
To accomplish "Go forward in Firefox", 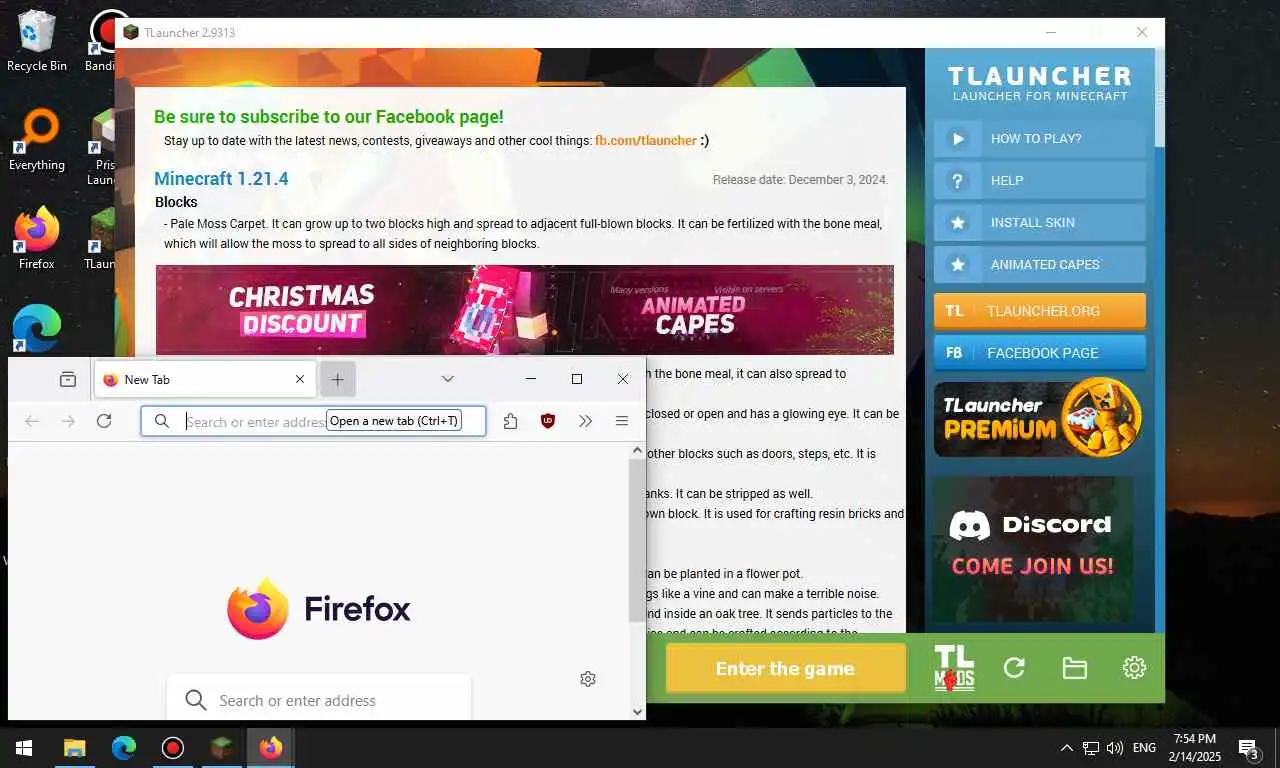I will tap(68, 421).
